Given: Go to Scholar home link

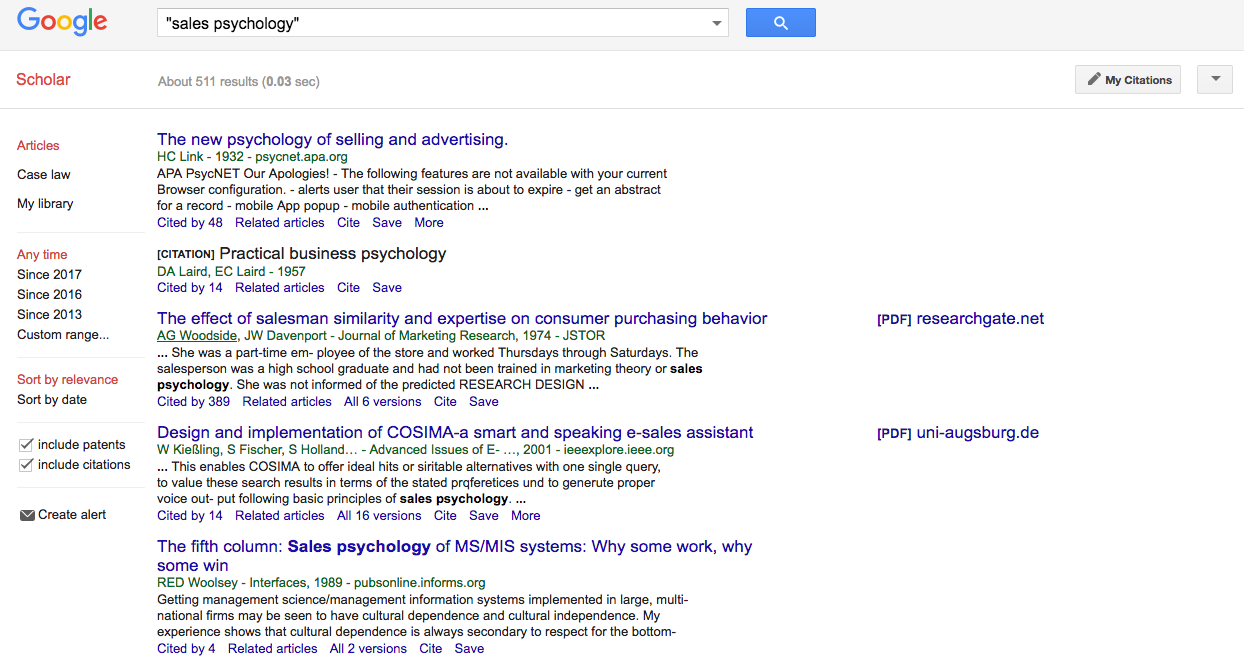Looking at the screenshot, I should [43, 80].
